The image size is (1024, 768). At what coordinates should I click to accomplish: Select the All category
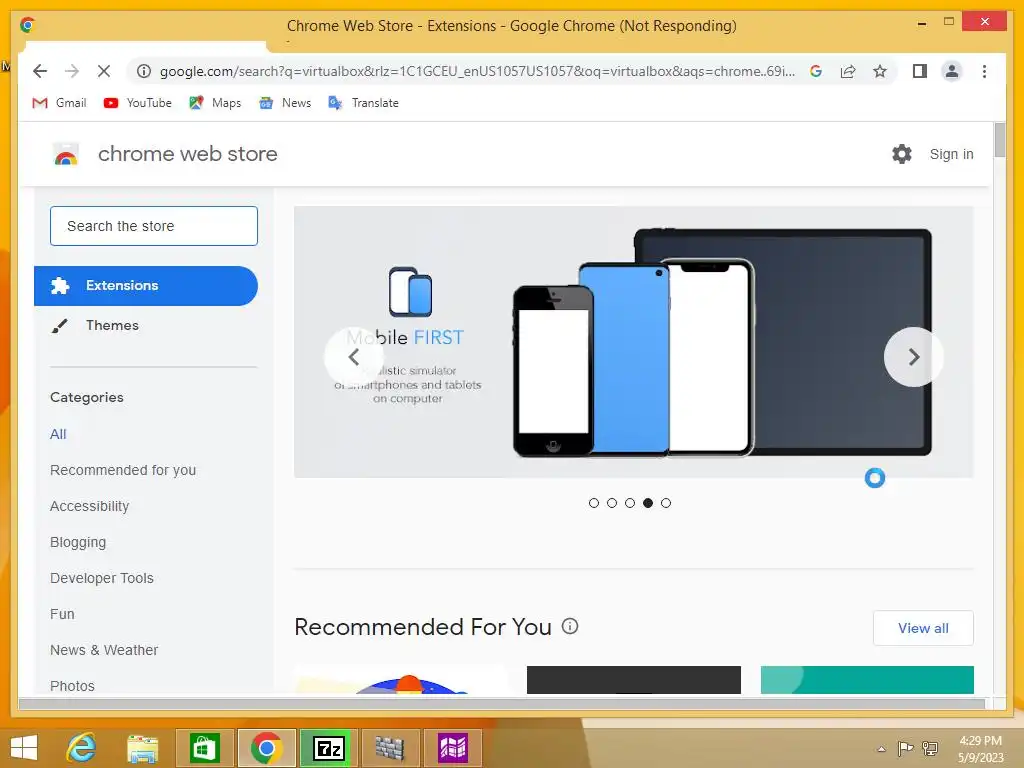[x=58, y=434]
